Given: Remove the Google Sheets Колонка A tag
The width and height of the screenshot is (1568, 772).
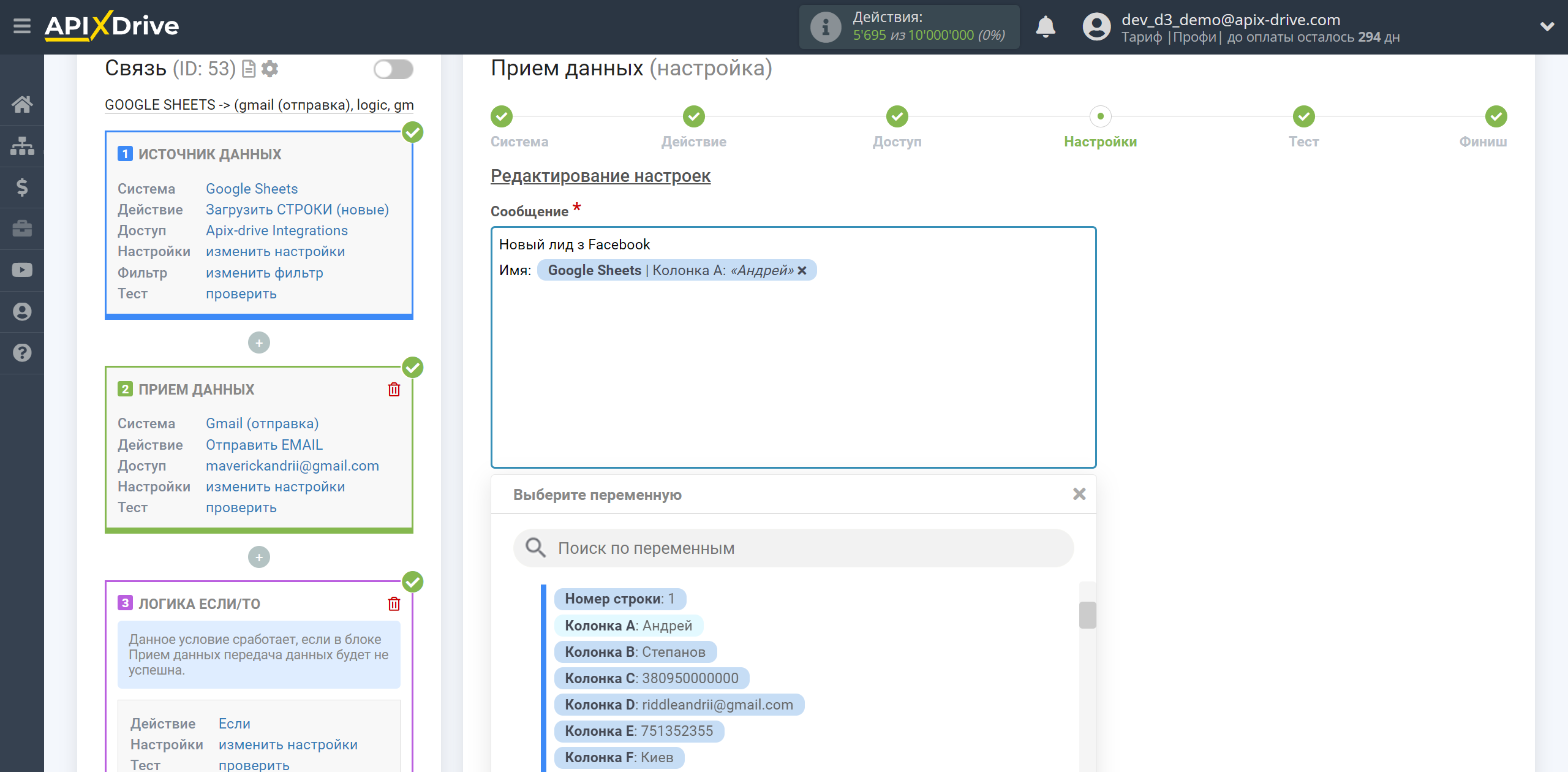Looking at the screenshot, I should (802, 270).
